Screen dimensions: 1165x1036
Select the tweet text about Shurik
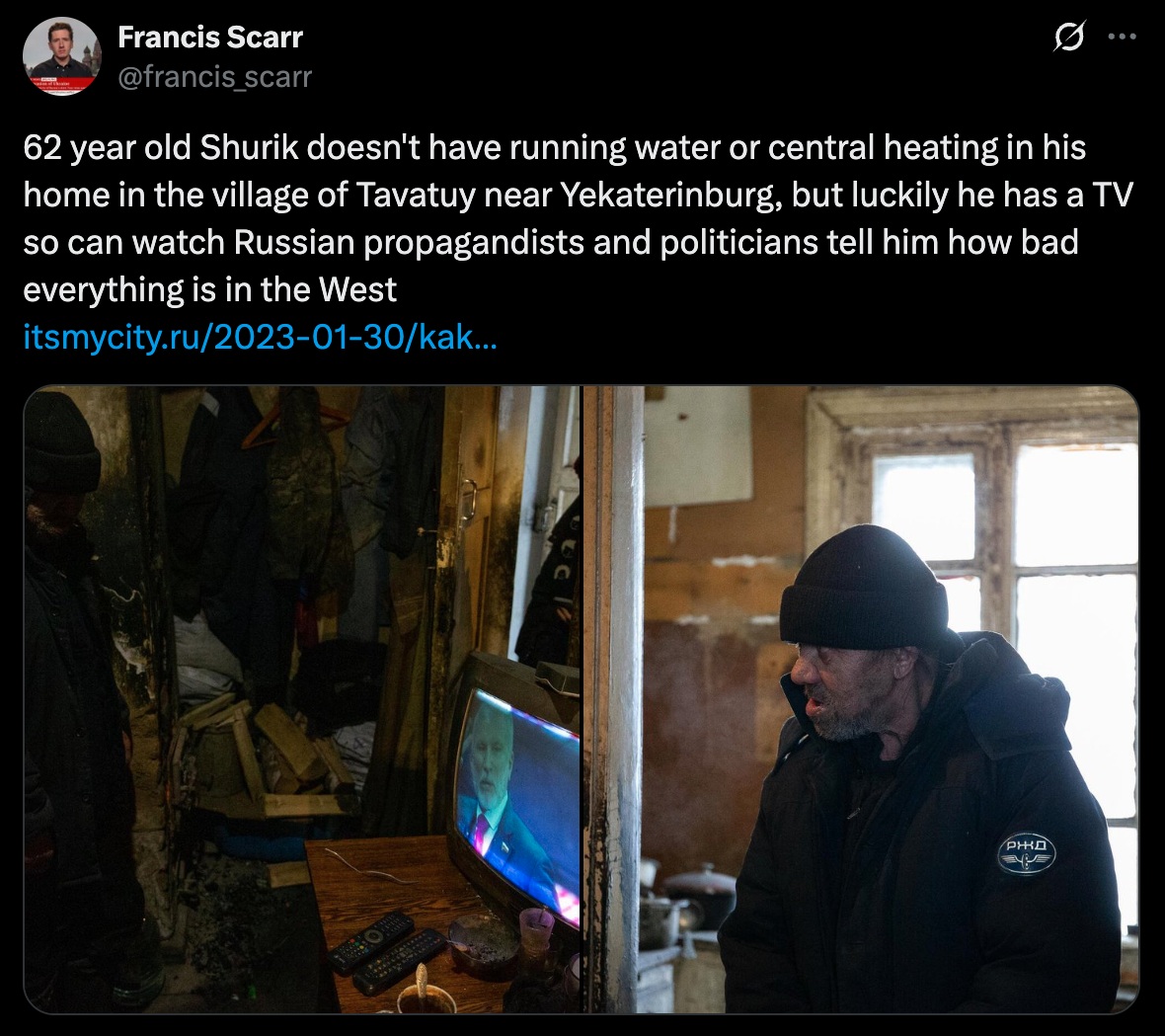(x=578, y=218)
